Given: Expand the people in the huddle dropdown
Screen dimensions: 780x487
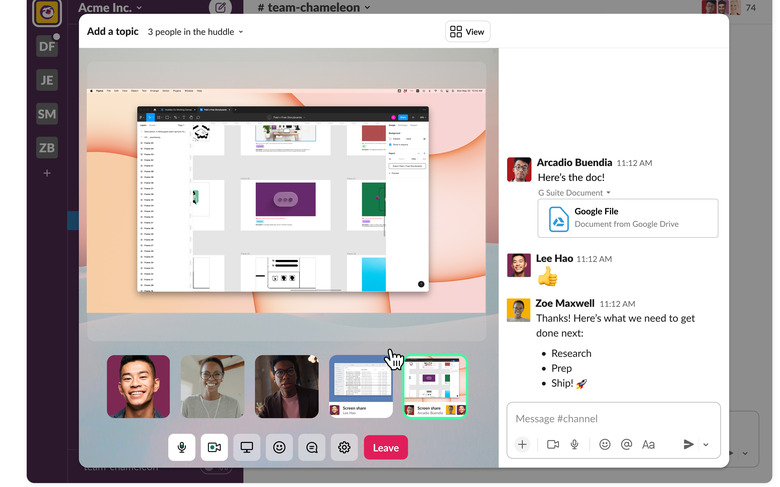Looking at the screenshot, I should click(195, 32).
